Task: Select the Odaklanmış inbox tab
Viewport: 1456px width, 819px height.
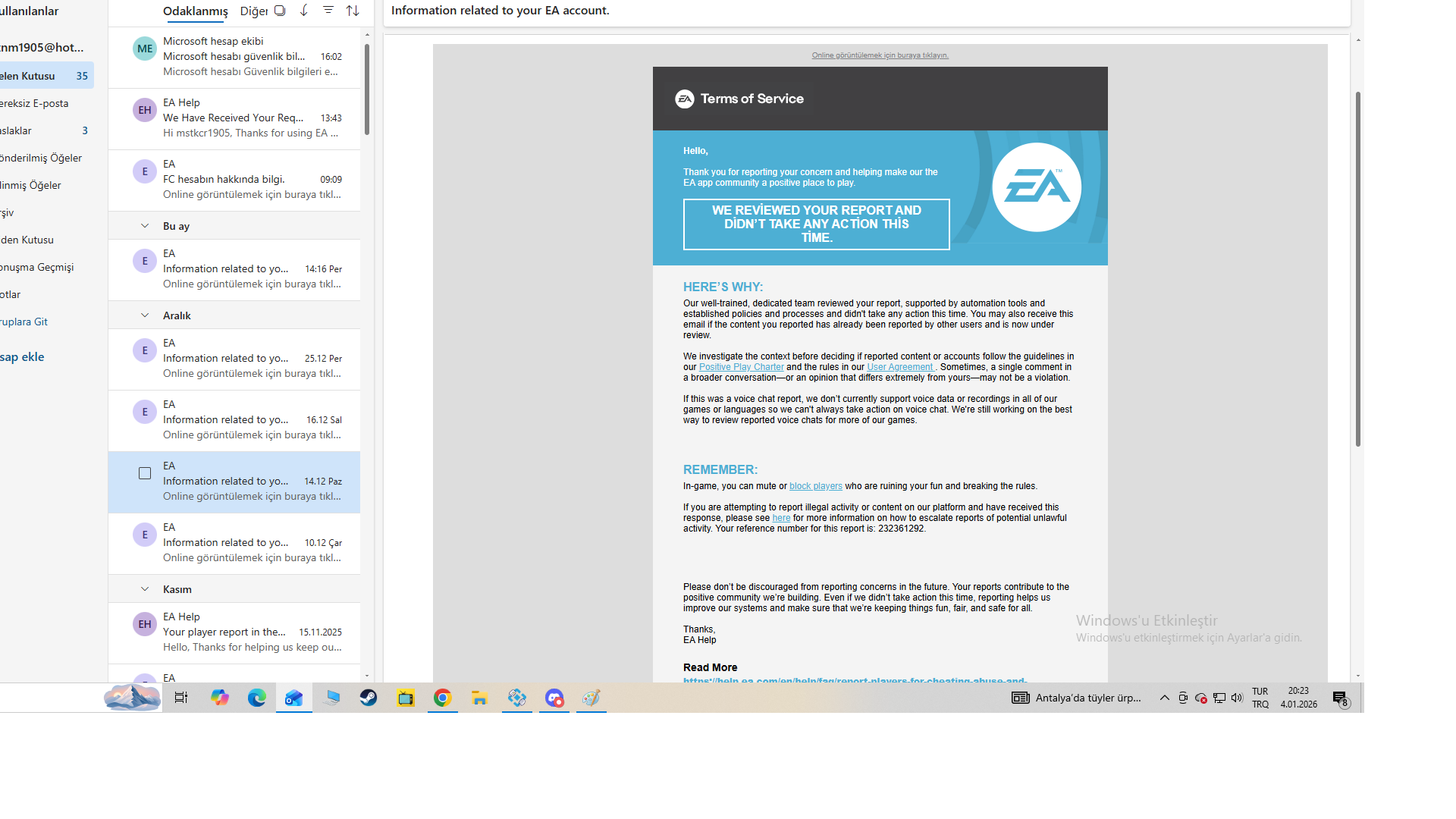Action: click(x=196, y=11)
